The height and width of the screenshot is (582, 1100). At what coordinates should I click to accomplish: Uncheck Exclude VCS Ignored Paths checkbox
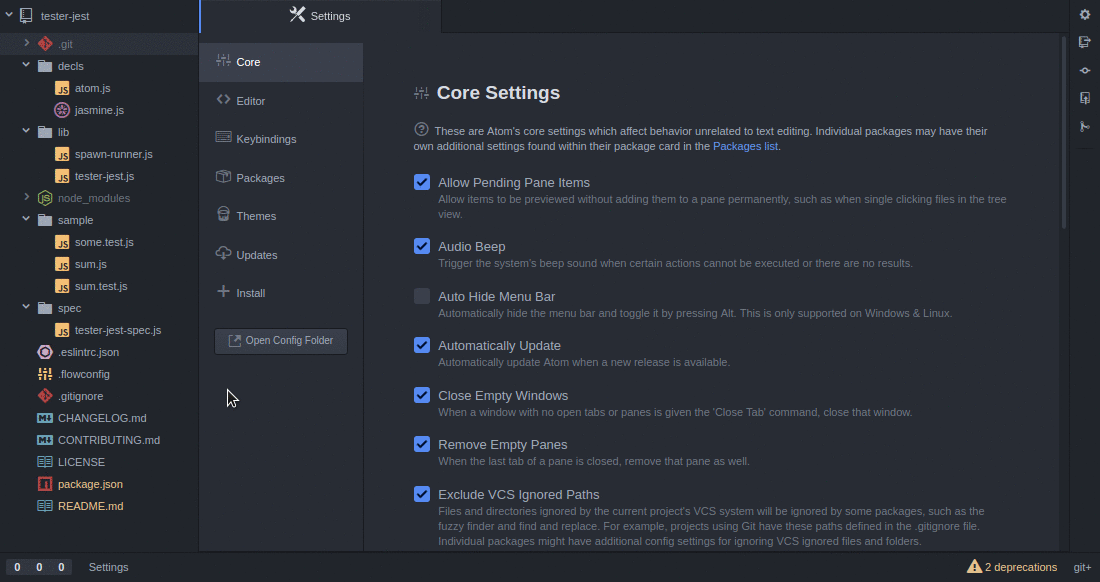click(x=422, y=494)
